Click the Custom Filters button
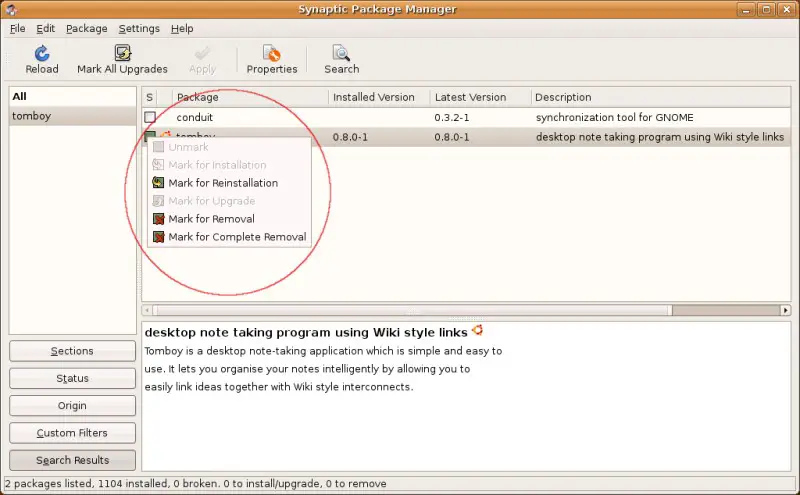Viewport: 800px width, 495px height. click(72, 433)
